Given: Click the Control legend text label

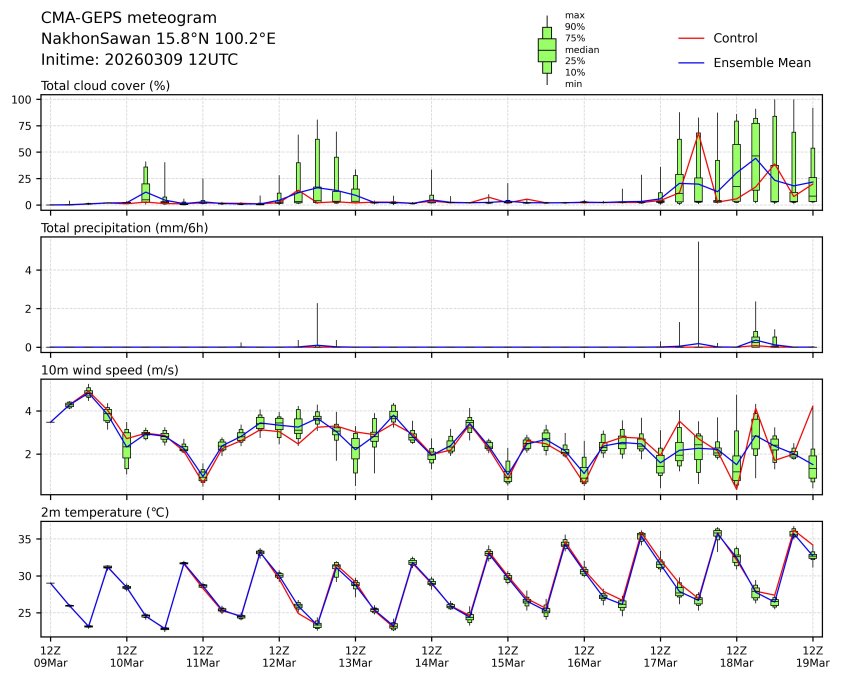Looking at the screenshot, I should coord(735,38).
